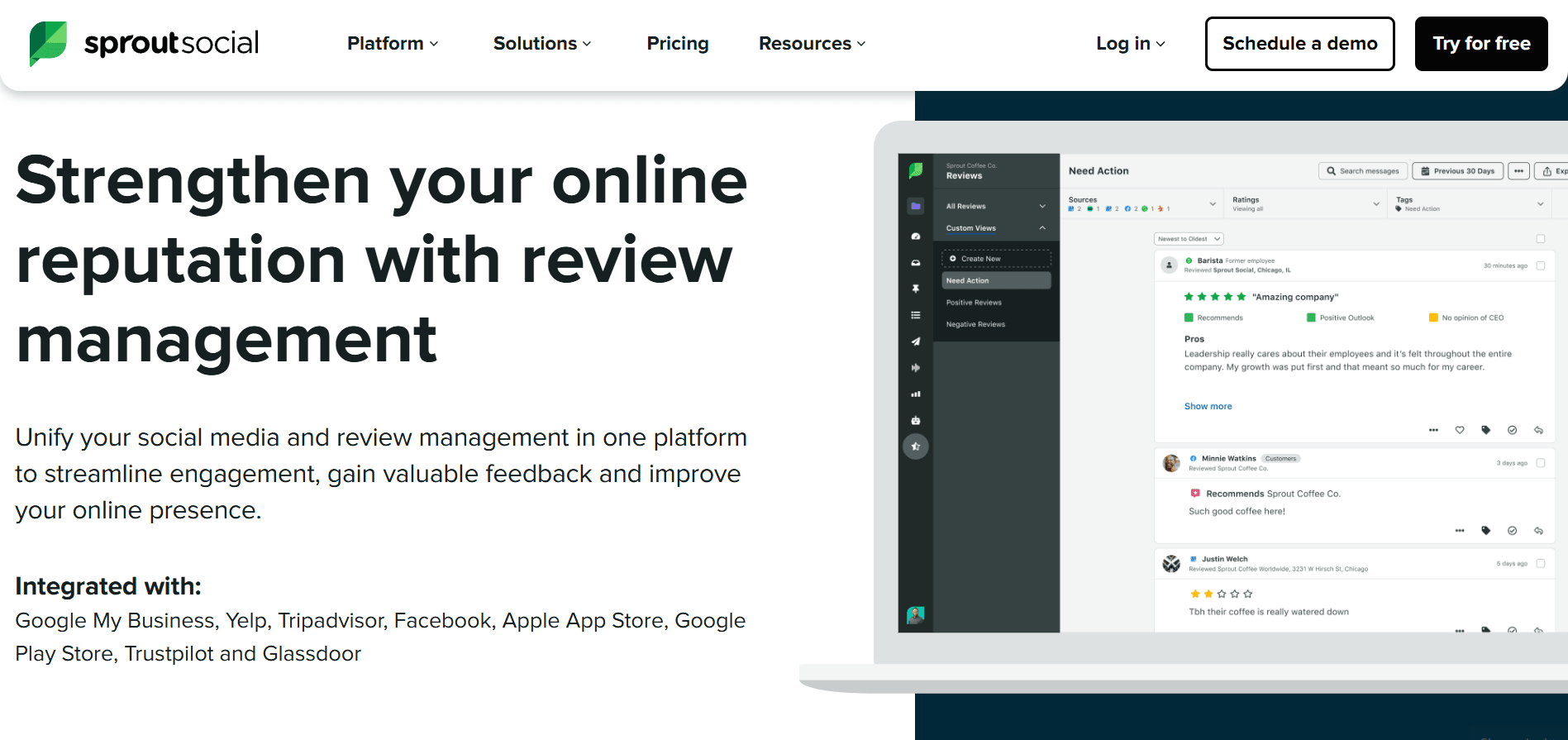Click the three-dot button beside date picker
Screen dimensions: 1568x740
coord(1518,171)
